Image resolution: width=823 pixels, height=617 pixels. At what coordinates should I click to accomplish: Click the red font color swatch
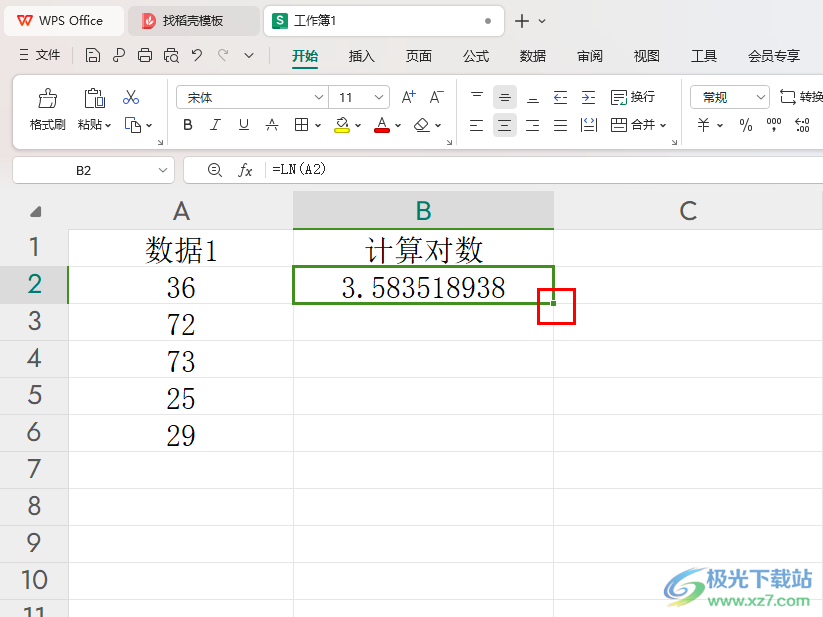(382, 125)
